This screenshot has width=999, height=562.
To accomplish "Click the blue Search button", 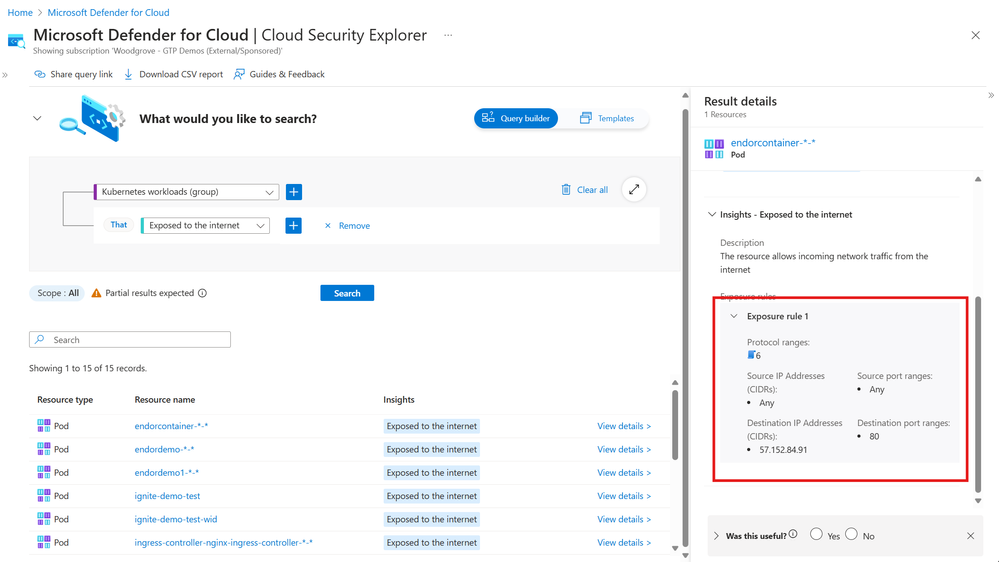I will [347, 293].
